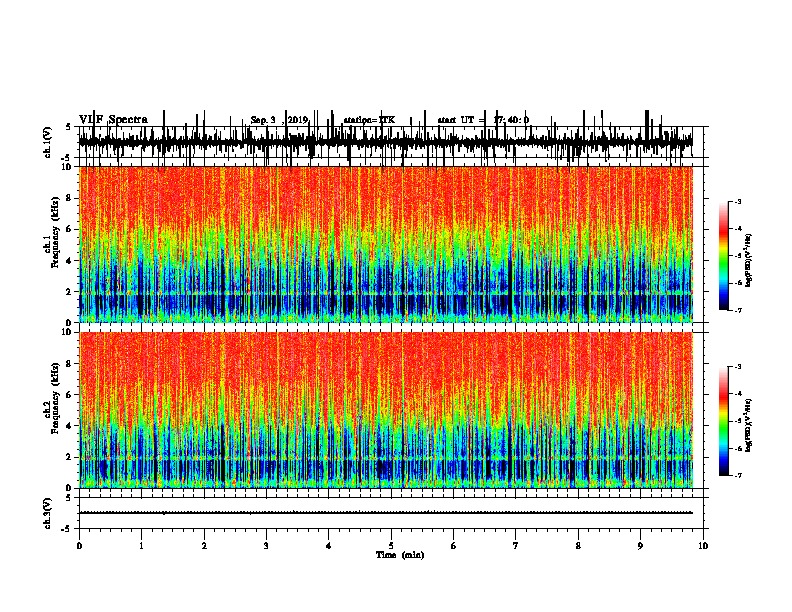The image size is (792, 612).
Task: Click the "-3" label on ch.1 colorbar
Action: click(737, 201)
